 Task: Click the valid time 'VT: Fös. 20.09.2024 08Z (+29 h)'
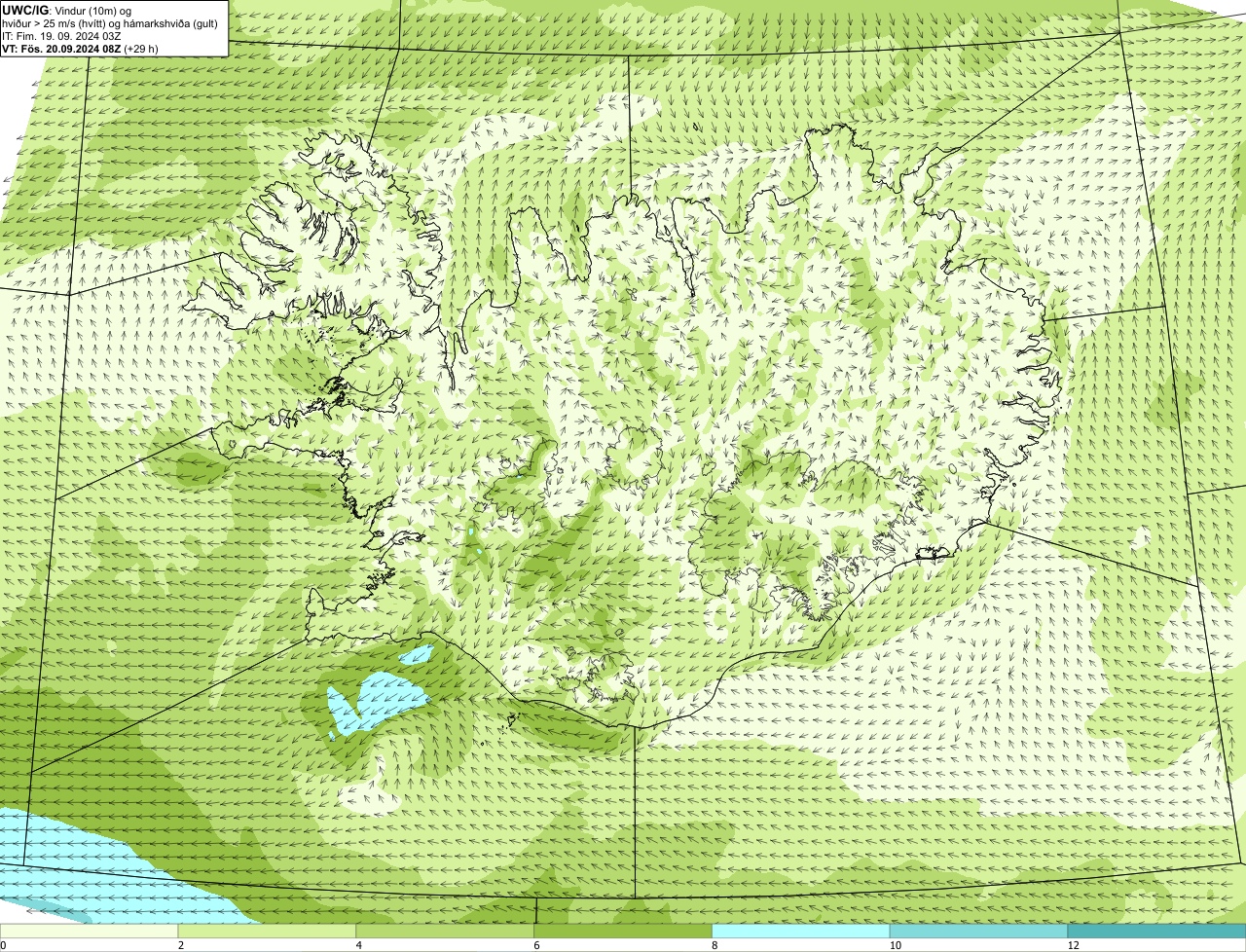pyautogui.click(x=80, y=49)
